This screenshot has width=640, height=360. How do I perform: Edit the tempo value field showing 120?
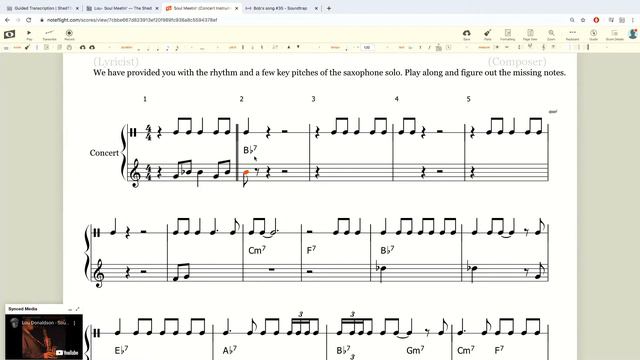pos(367,47)
